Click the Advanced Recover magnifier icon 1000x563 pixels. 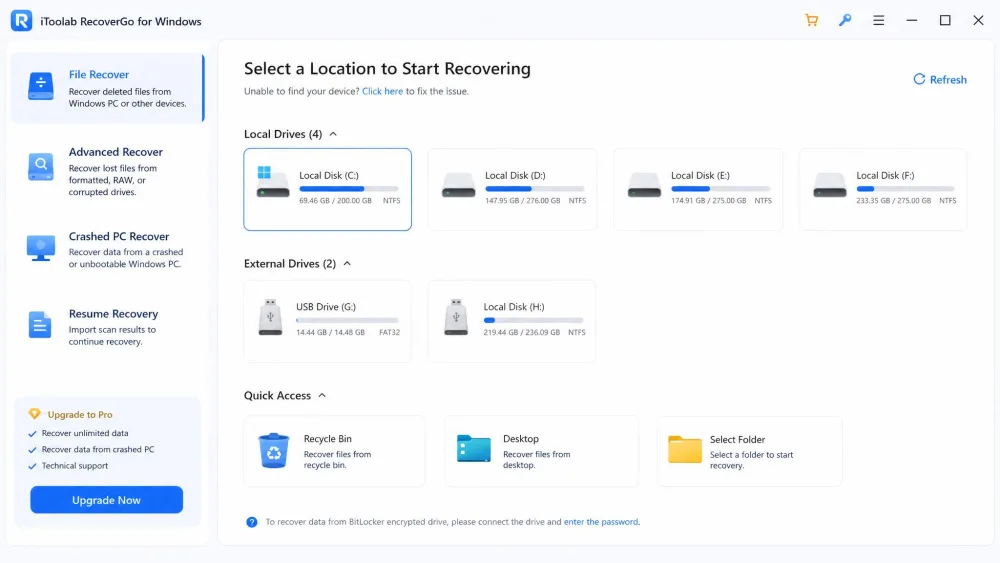coord(41,166)
